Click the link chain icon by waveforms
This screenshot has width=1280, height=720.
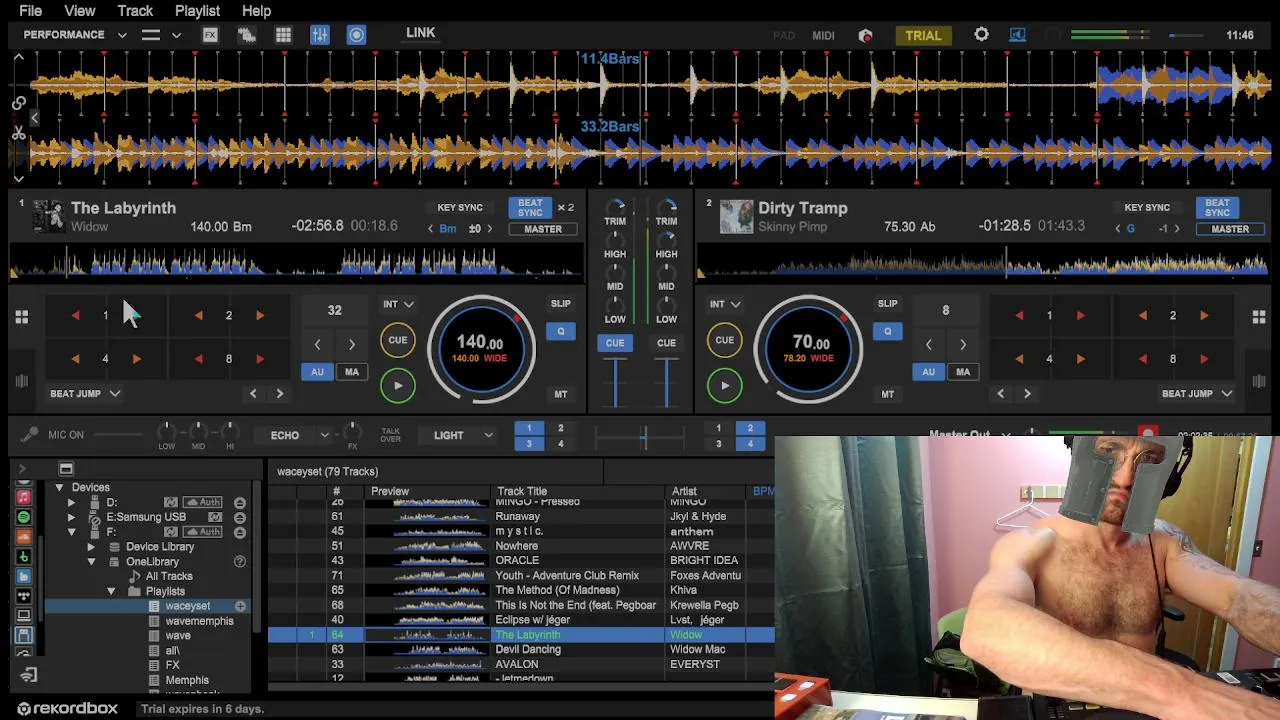pyautogui.click(x=18, y=102)
